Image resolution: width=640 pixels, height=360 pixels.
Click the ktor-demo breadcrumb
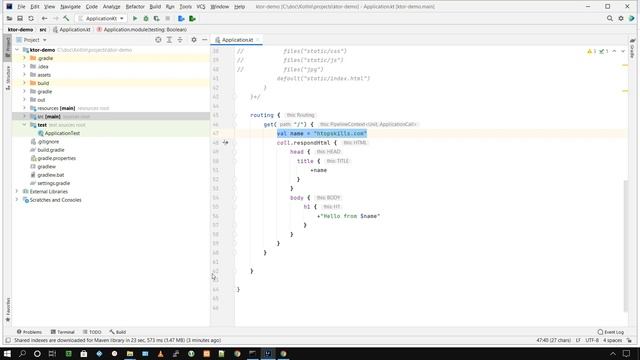pos(20,29)
